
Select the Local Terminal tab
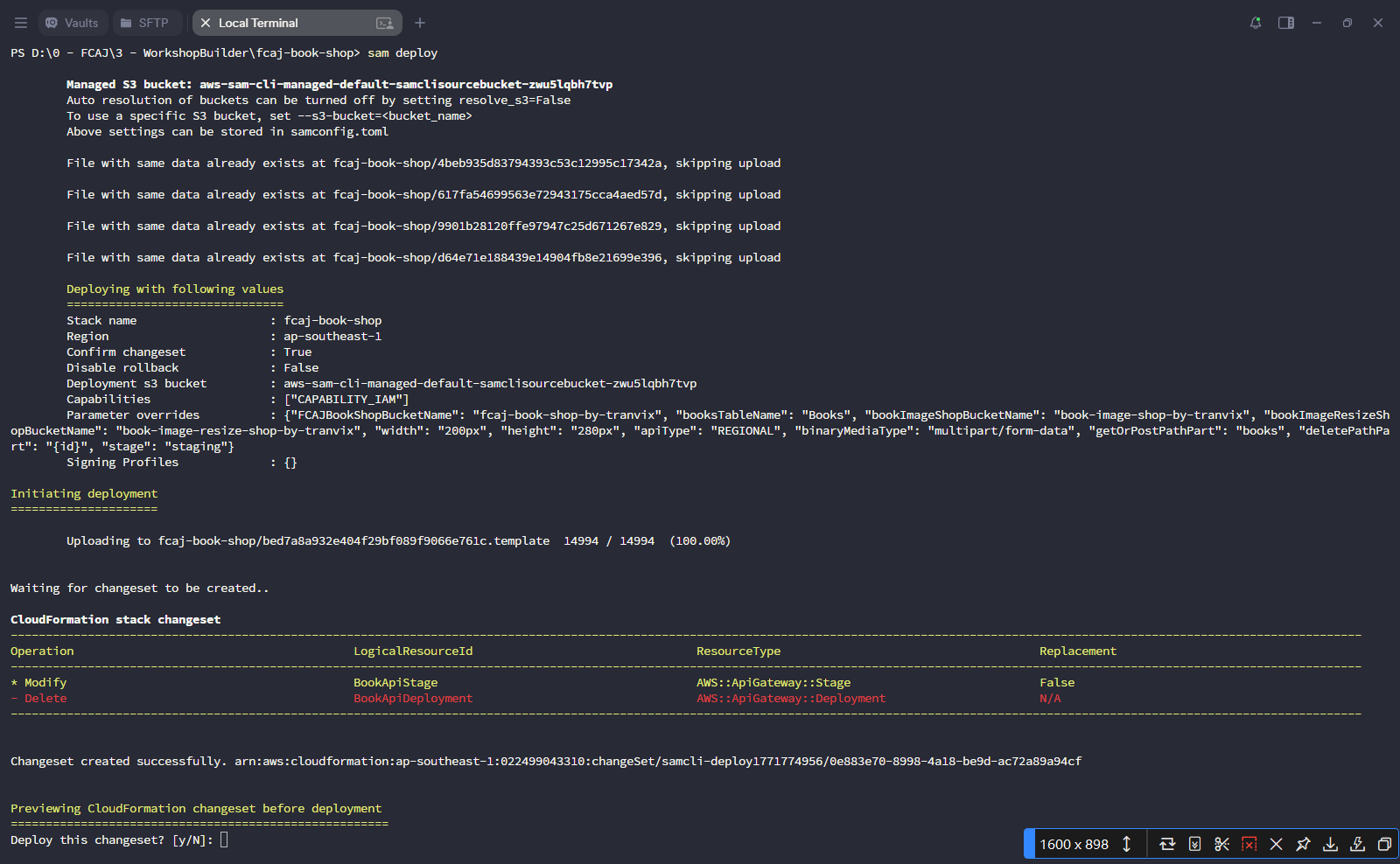(x=297, y=23)
